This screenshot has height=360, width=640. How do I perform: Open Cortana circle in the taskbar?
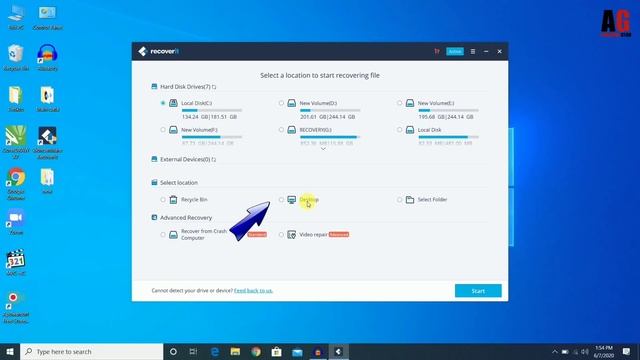tap(173, 352)
